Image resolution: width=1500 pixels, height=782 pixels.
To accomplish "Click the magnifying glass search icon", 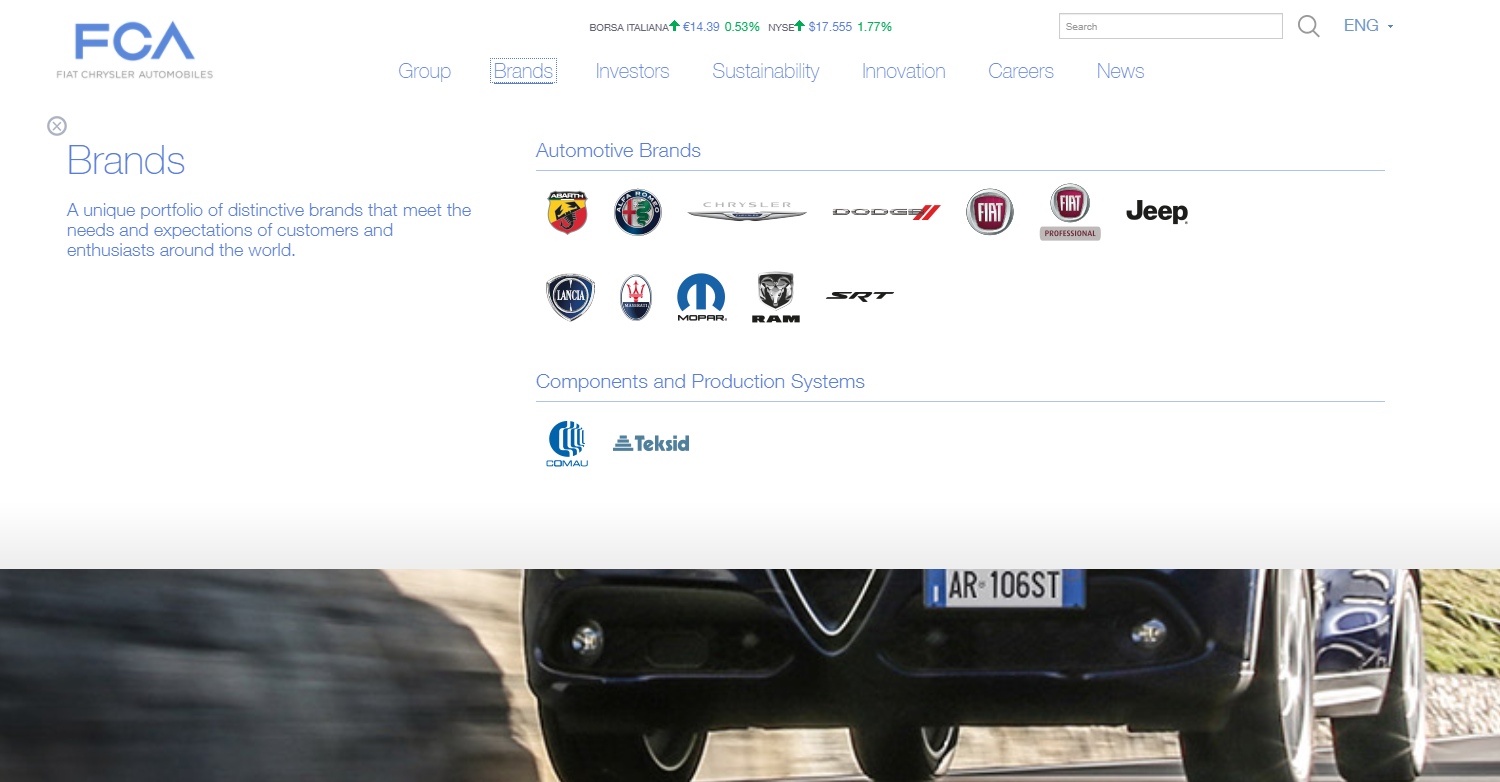I will point(1308,26).
